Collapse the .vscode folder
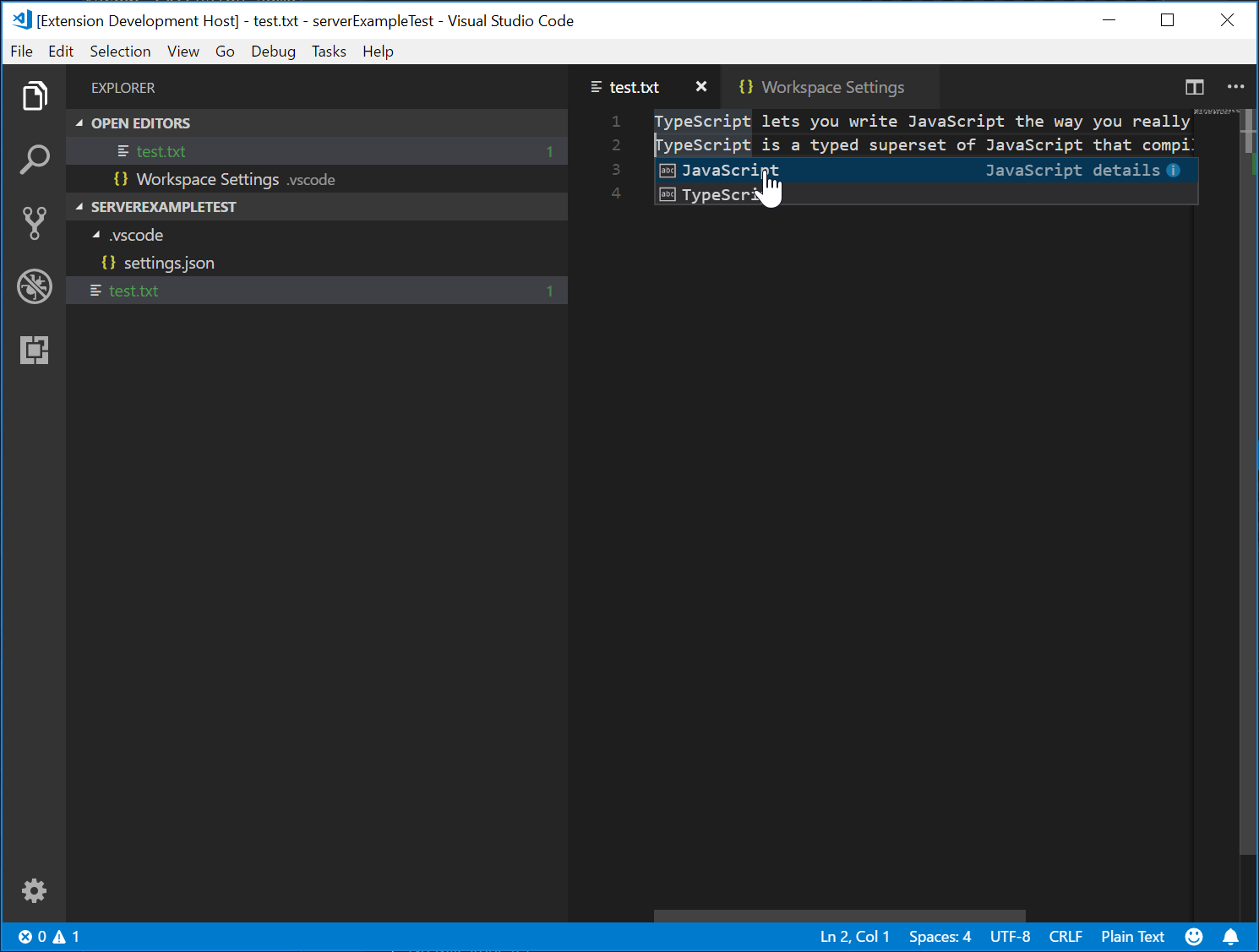Screen dimensions: 1259x952 (97, 235)
